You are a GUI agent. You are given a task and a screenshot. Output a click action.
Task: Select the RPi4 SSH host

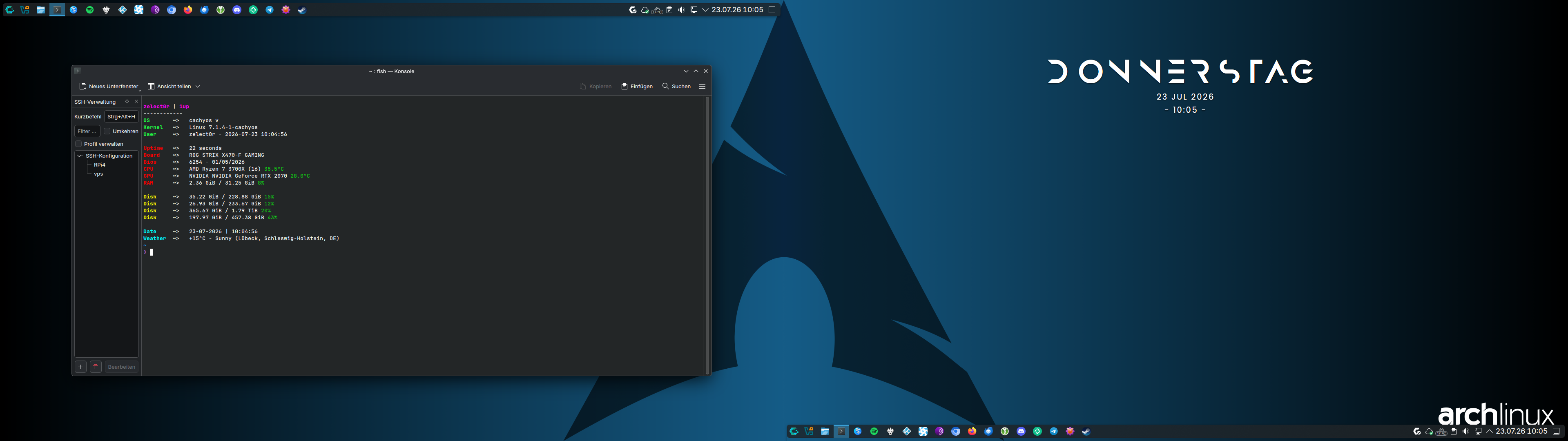100,165
